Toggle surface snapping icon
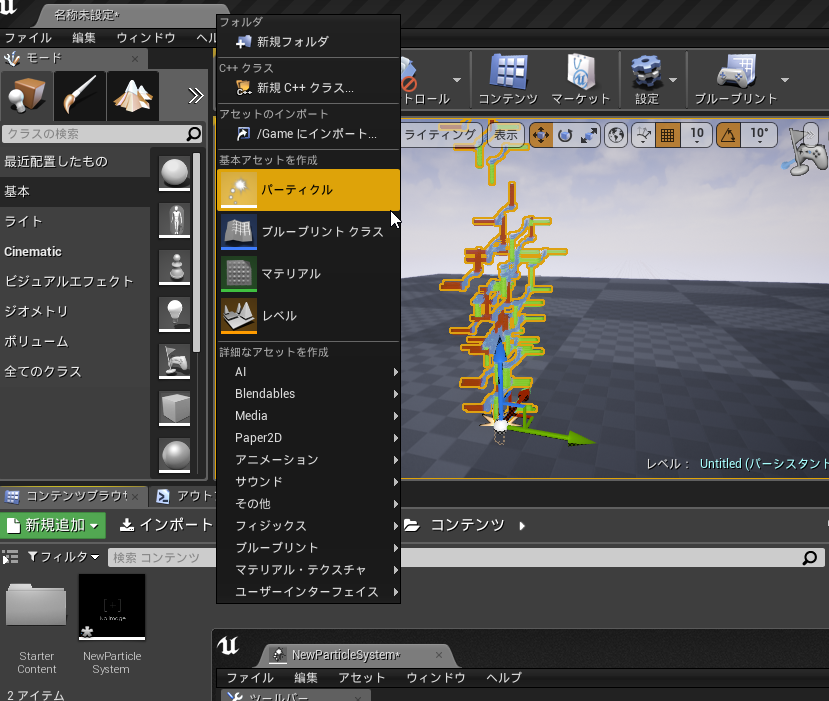 pyautogui.click(x=643, y=135)
